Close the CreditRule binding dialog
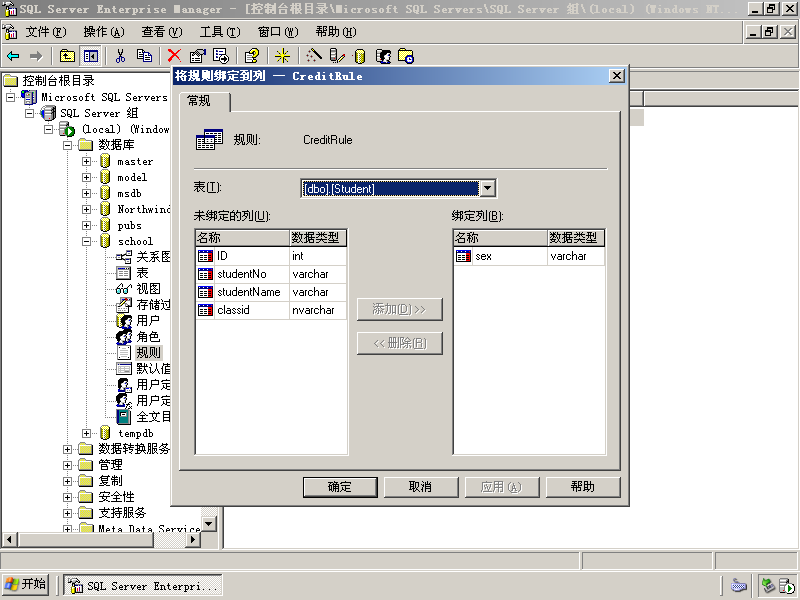800x600 pixels. click(x=616, y=76)
